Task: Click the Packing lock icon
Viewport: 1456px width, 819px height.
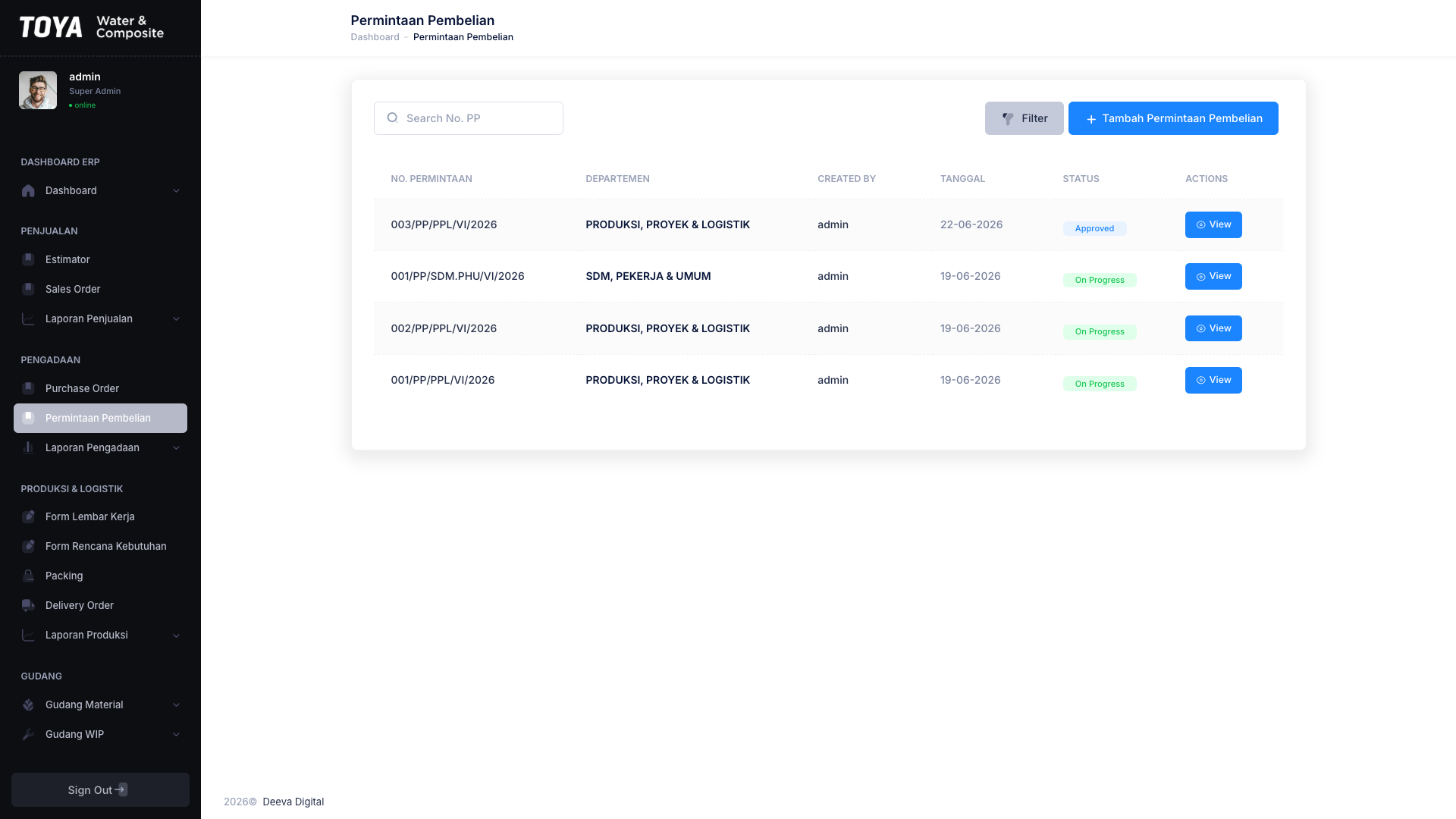Action: (x=28, y=576)
